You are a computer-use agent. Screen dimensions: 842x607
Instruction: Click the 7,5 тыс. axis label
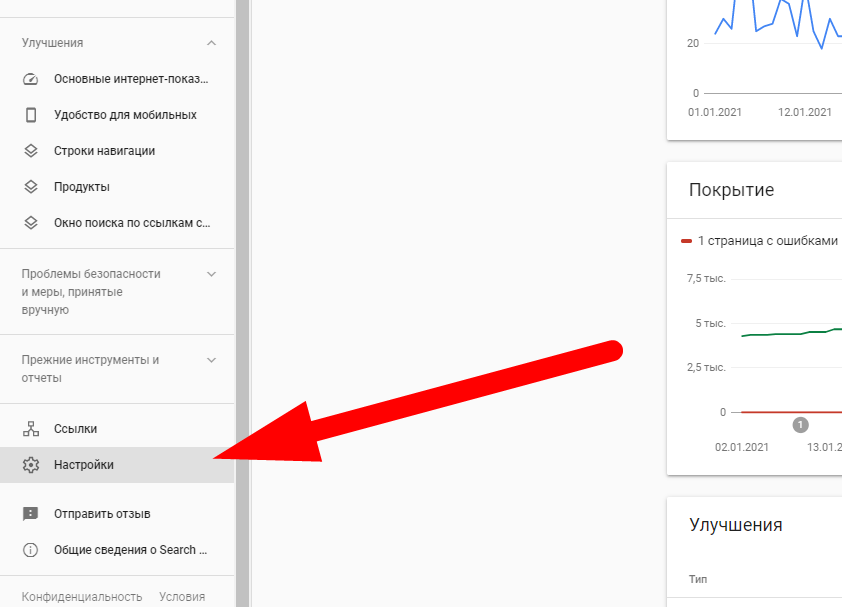(706, 278)
